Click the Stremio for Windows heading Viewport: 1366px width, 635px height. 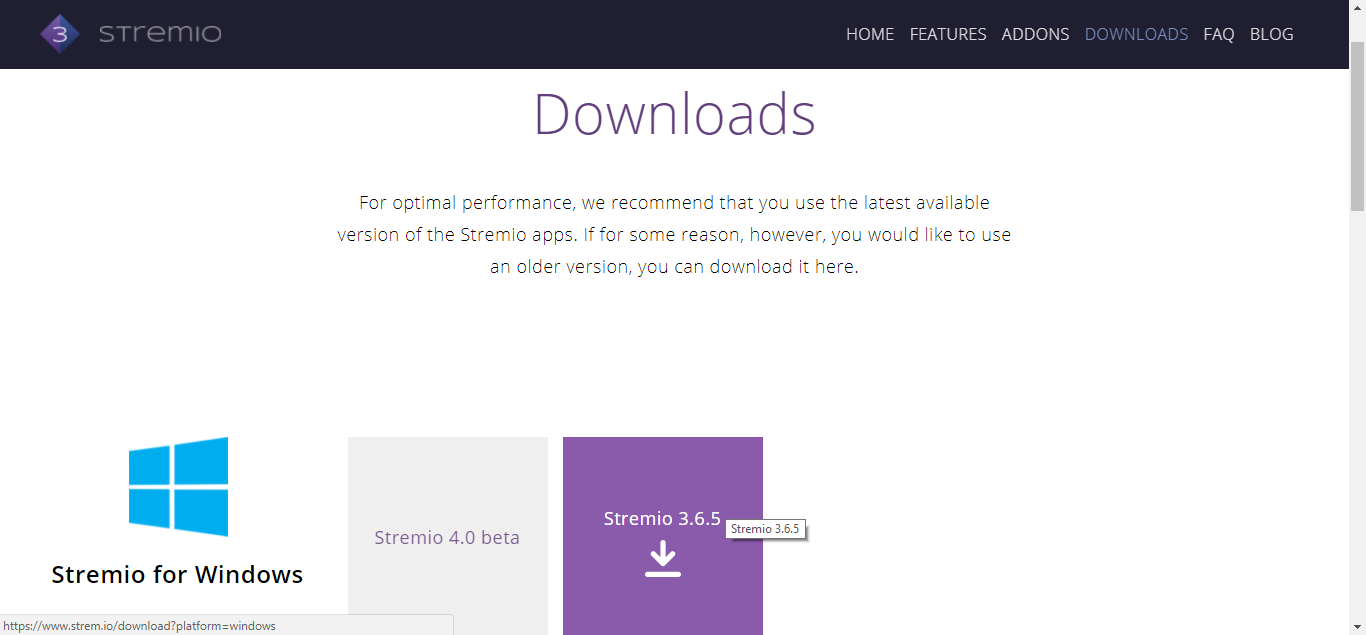tap(177, 574)
